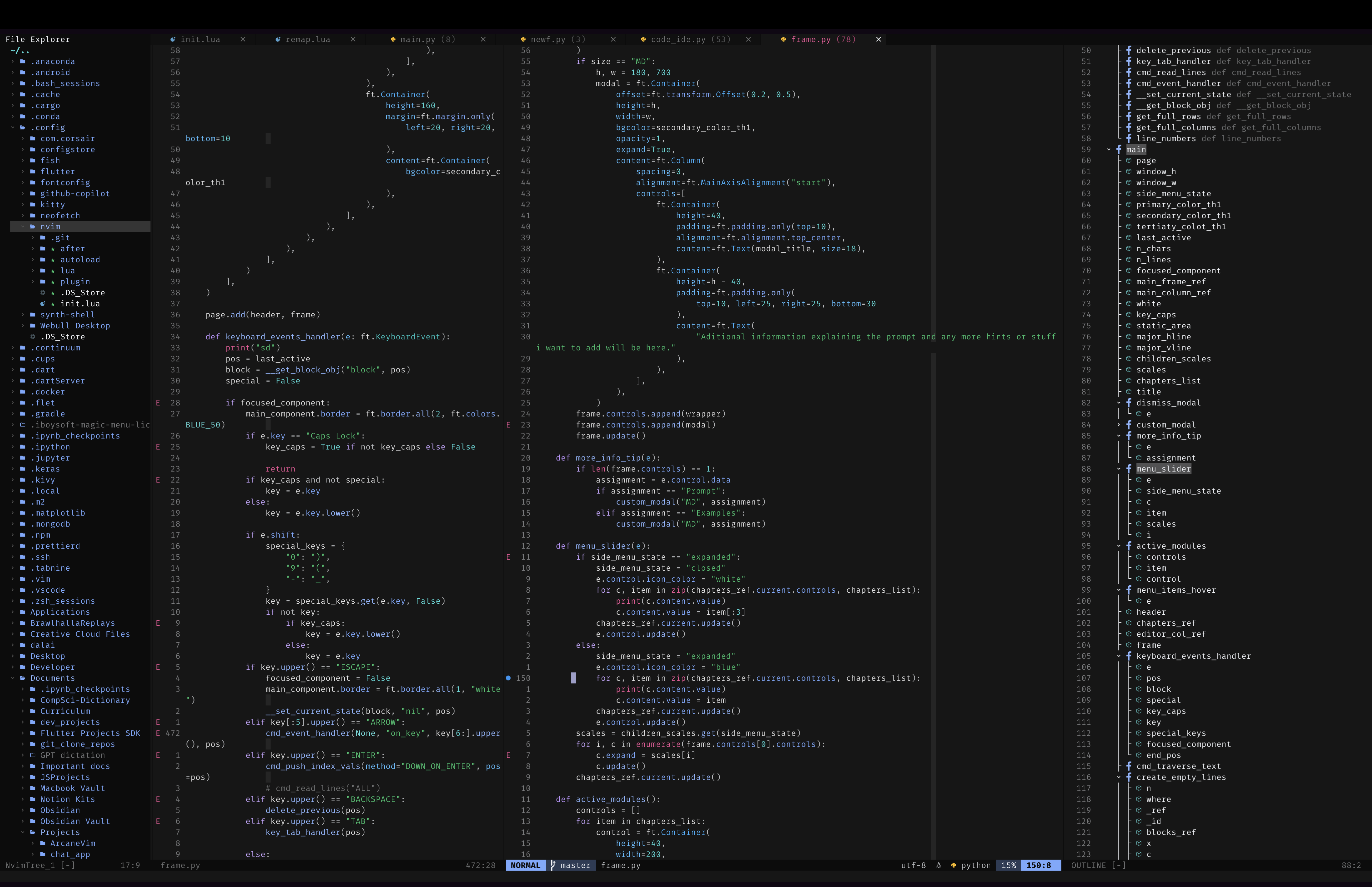Image resolution: width=1372 pixels, height=887 pixels.
Task: Click function icon beside dismiss_modal
Action: pyautogui.click(x=1128, y=402)
